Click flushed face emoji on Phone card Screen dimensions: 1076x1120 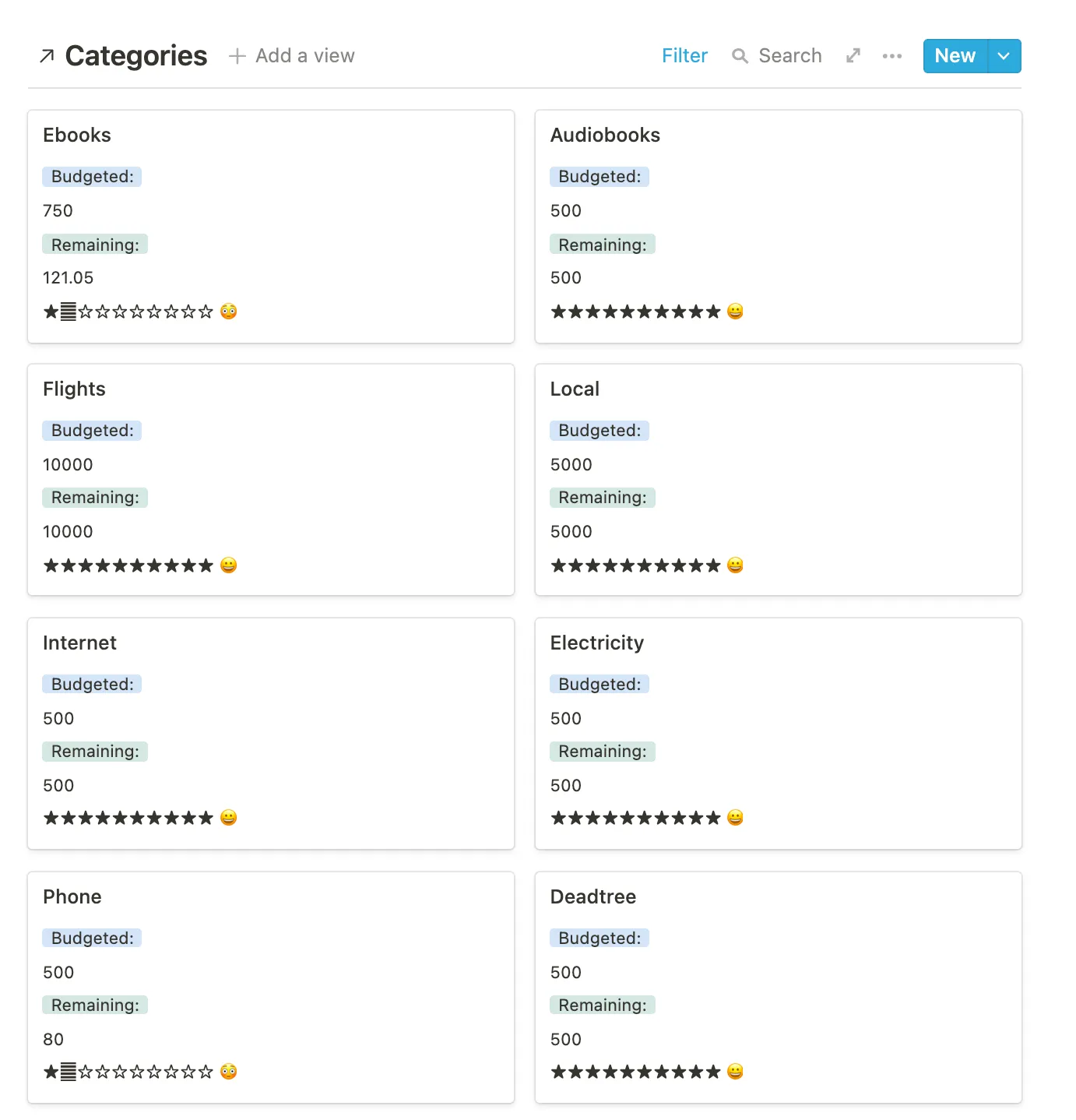[228, 1072]
